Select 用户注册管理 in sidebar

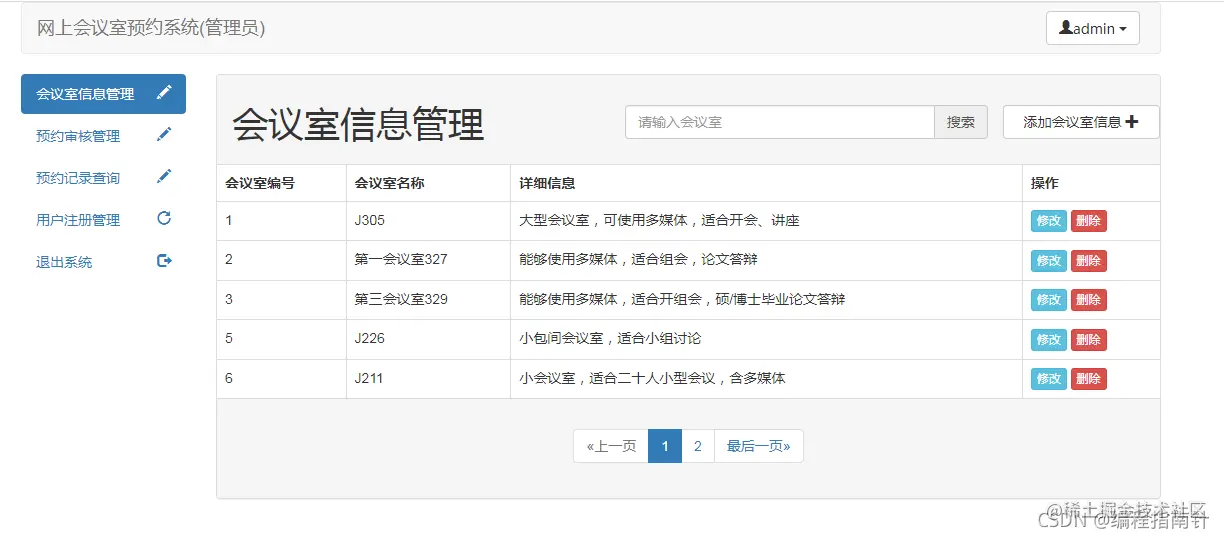pos(103,220)
